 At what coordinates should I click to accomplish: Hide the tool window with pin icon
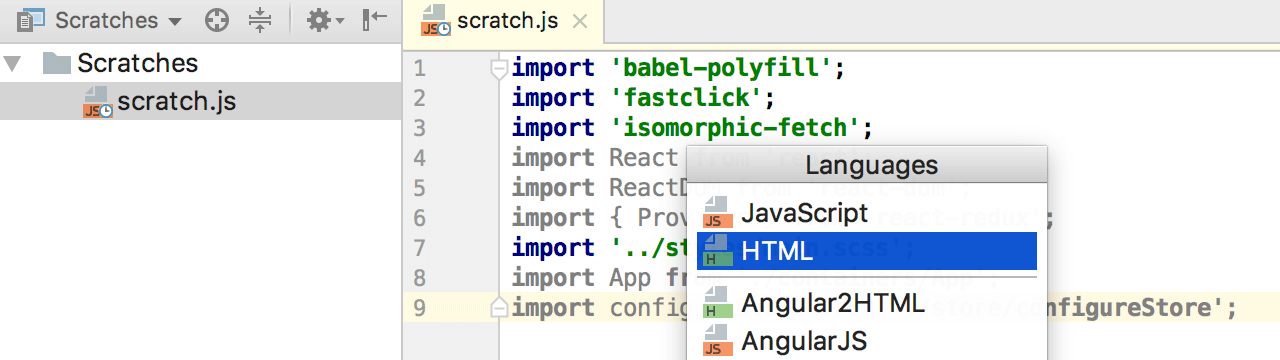pos(375,20)
